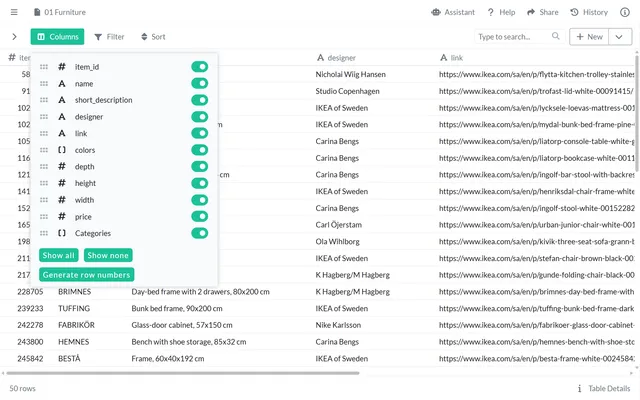Expand the New button dropdown arrow
Viewport: 640px width, 400px height.
coord(620,36)
